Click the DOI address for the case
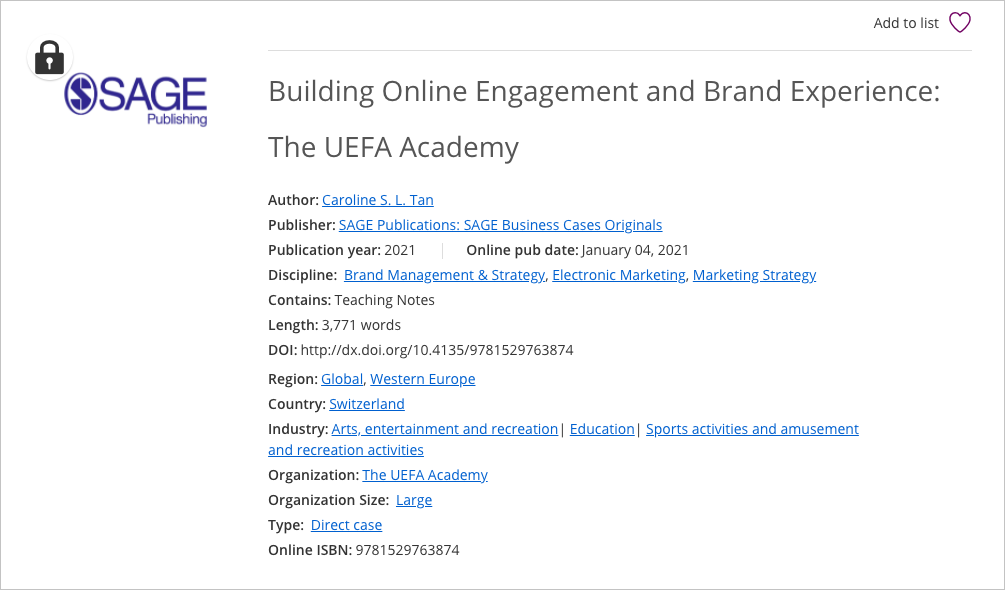1005x590 pixels. [438, 349]
